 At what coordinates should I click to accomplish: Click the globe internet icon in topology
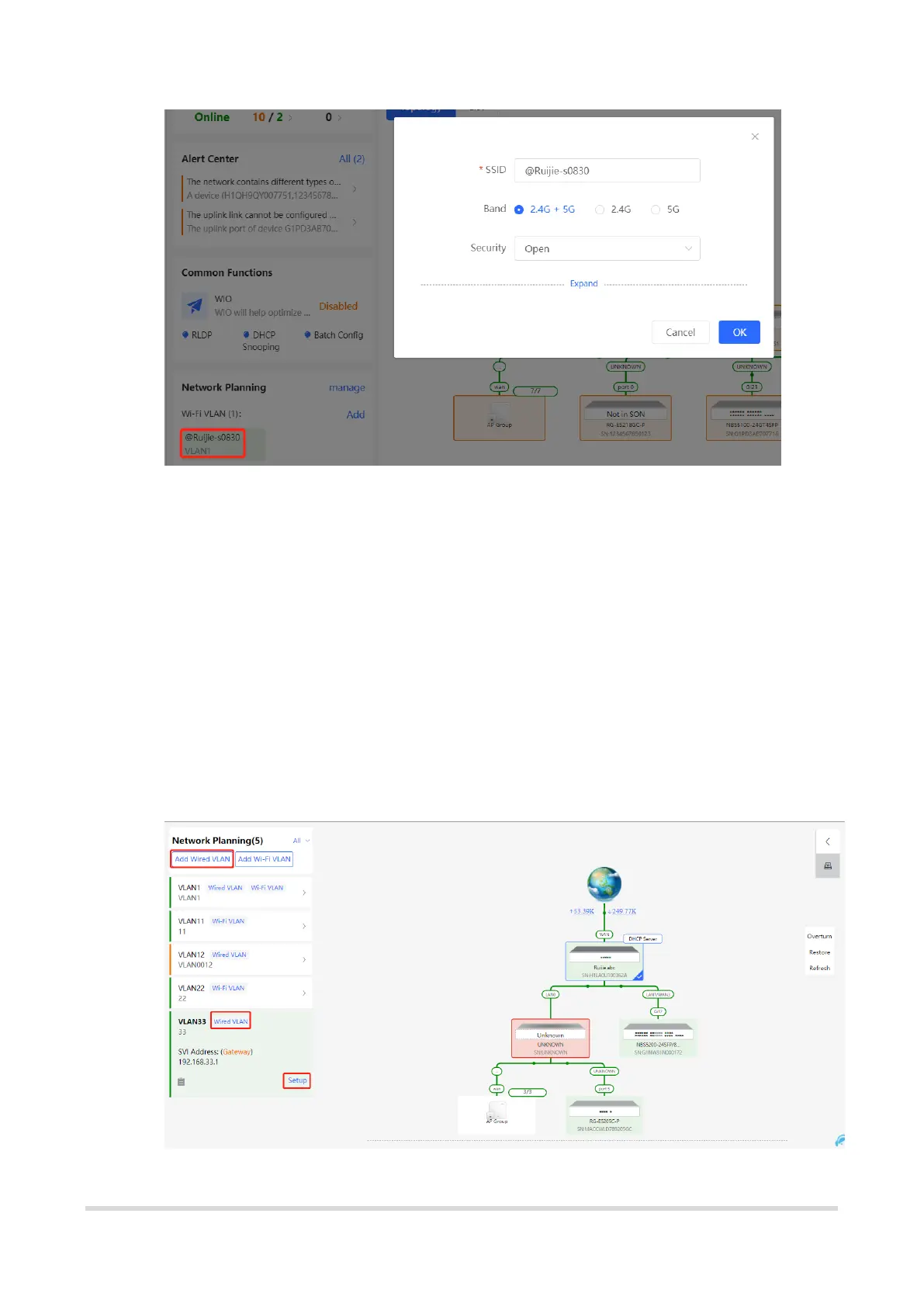[x=604, y=884]
